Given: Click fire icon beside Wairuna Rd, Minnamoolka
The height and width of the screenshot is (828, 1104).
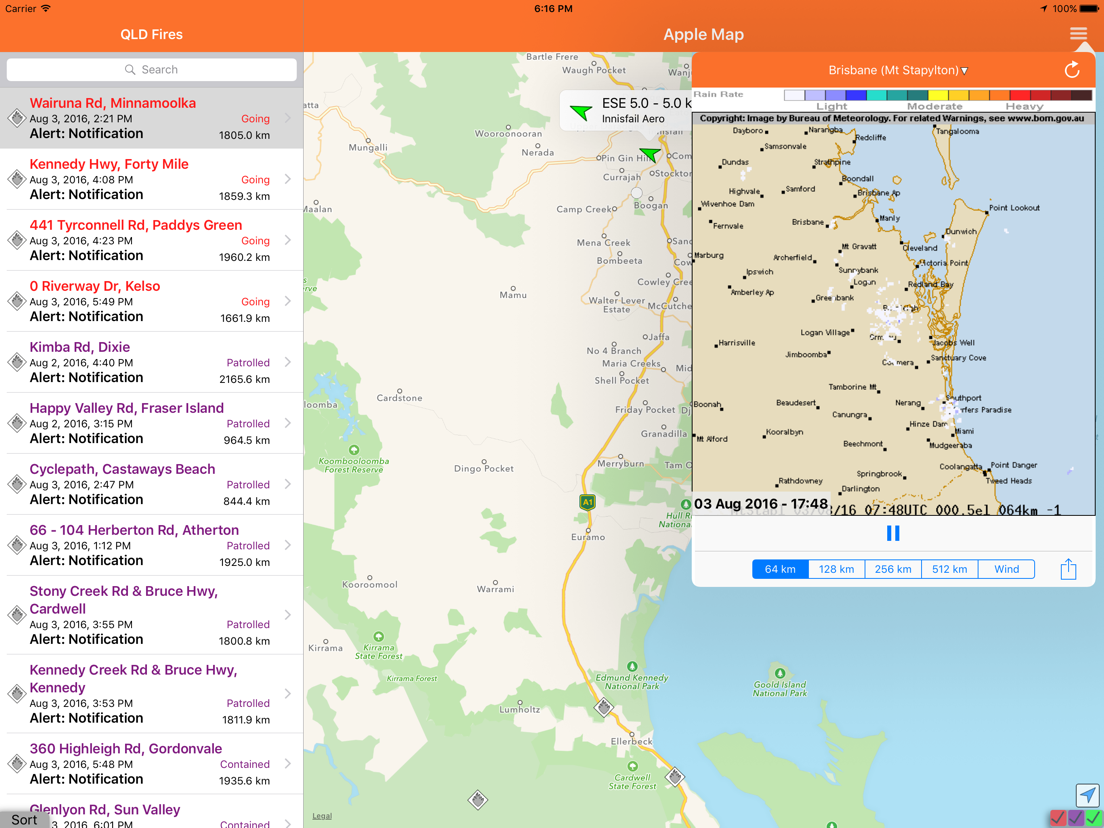Looking at the screenshot, I should [17, 118].
